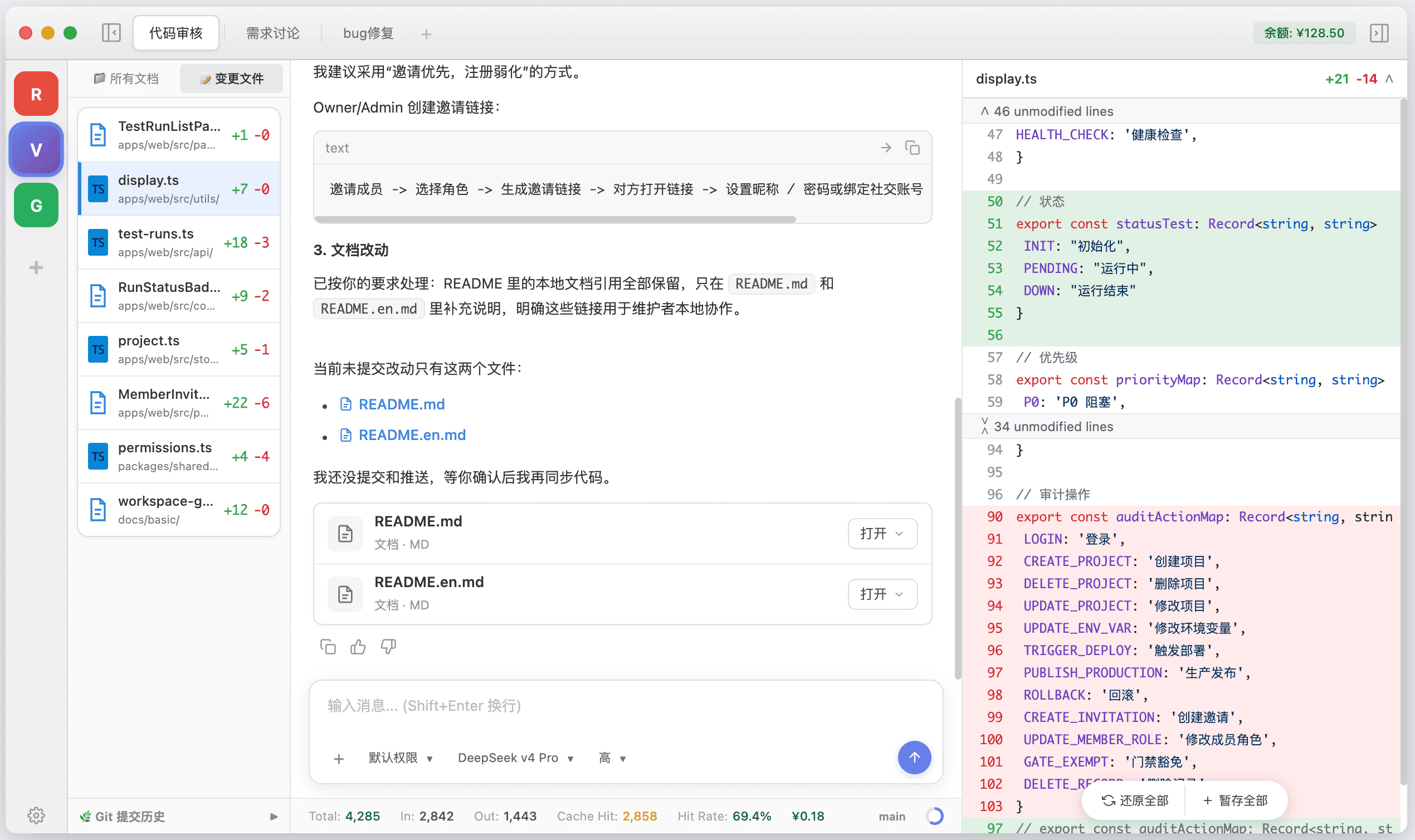Click the file icon of TestRunListPa...
This screenshot has height=840, width=1415.
coord(98,135)
